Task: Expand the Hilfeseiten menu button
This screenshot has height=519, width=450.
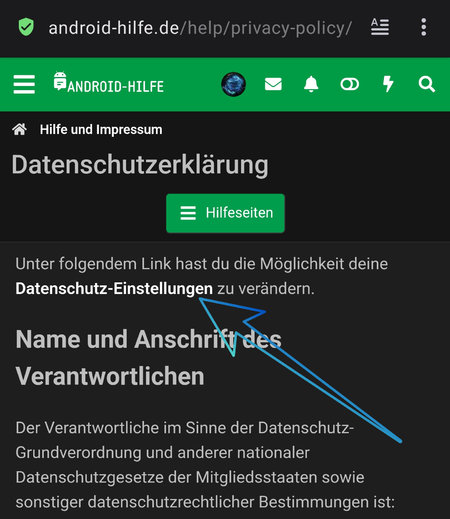Action: pos(225,213)
